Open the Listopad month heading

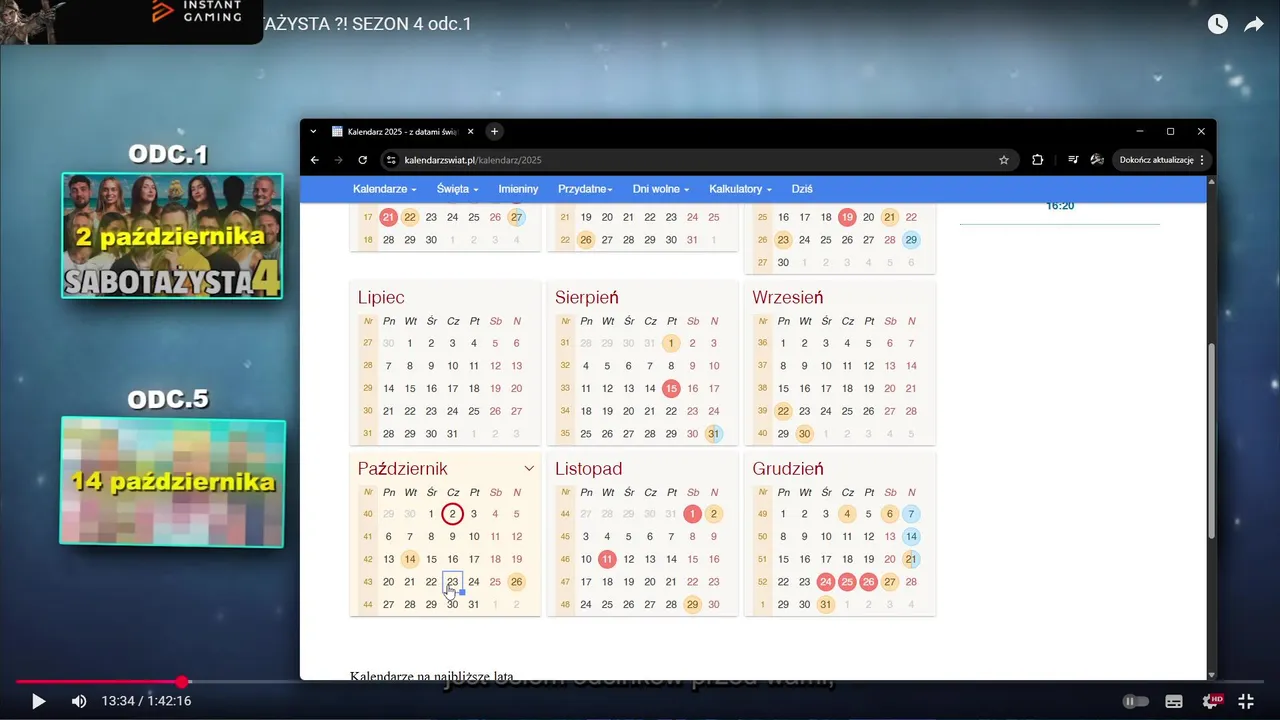coord(589,469)
